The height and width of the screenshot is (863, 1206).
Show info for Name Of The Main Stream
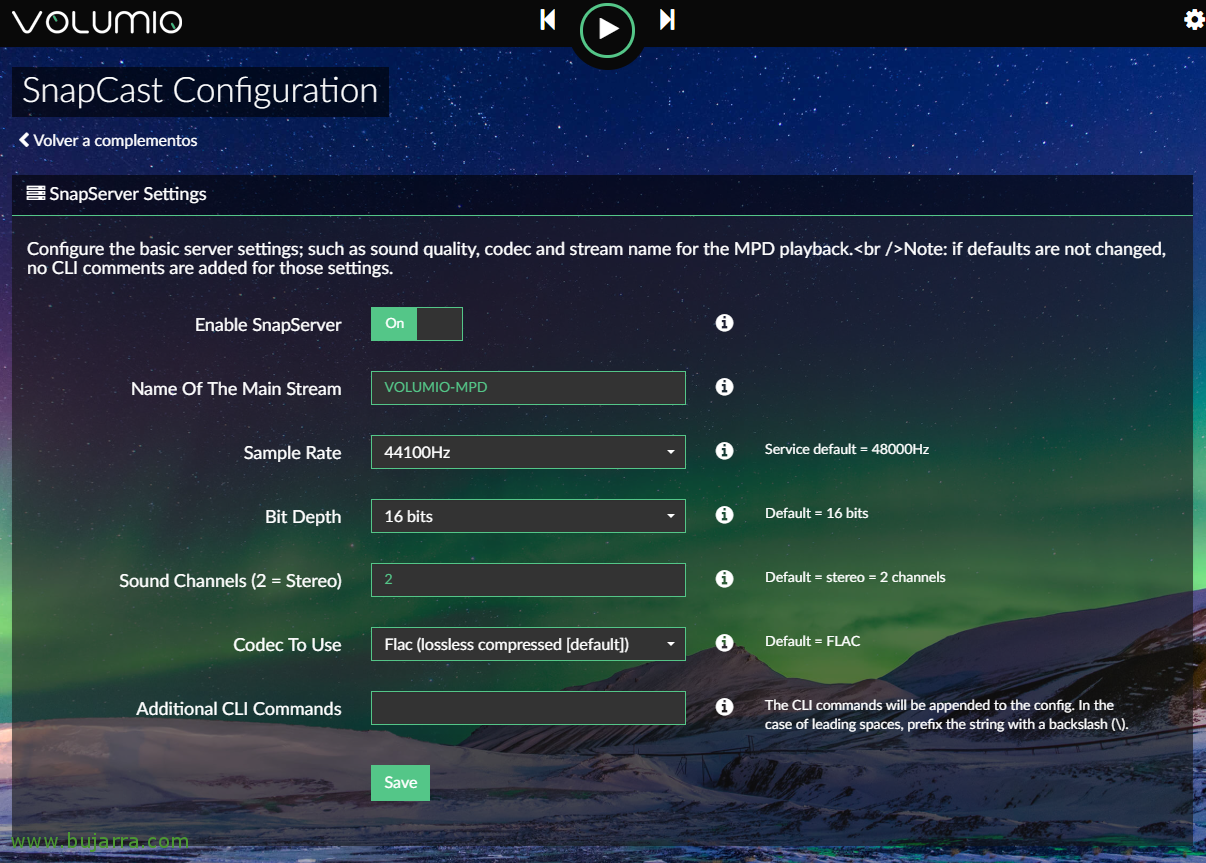point(725,387)
